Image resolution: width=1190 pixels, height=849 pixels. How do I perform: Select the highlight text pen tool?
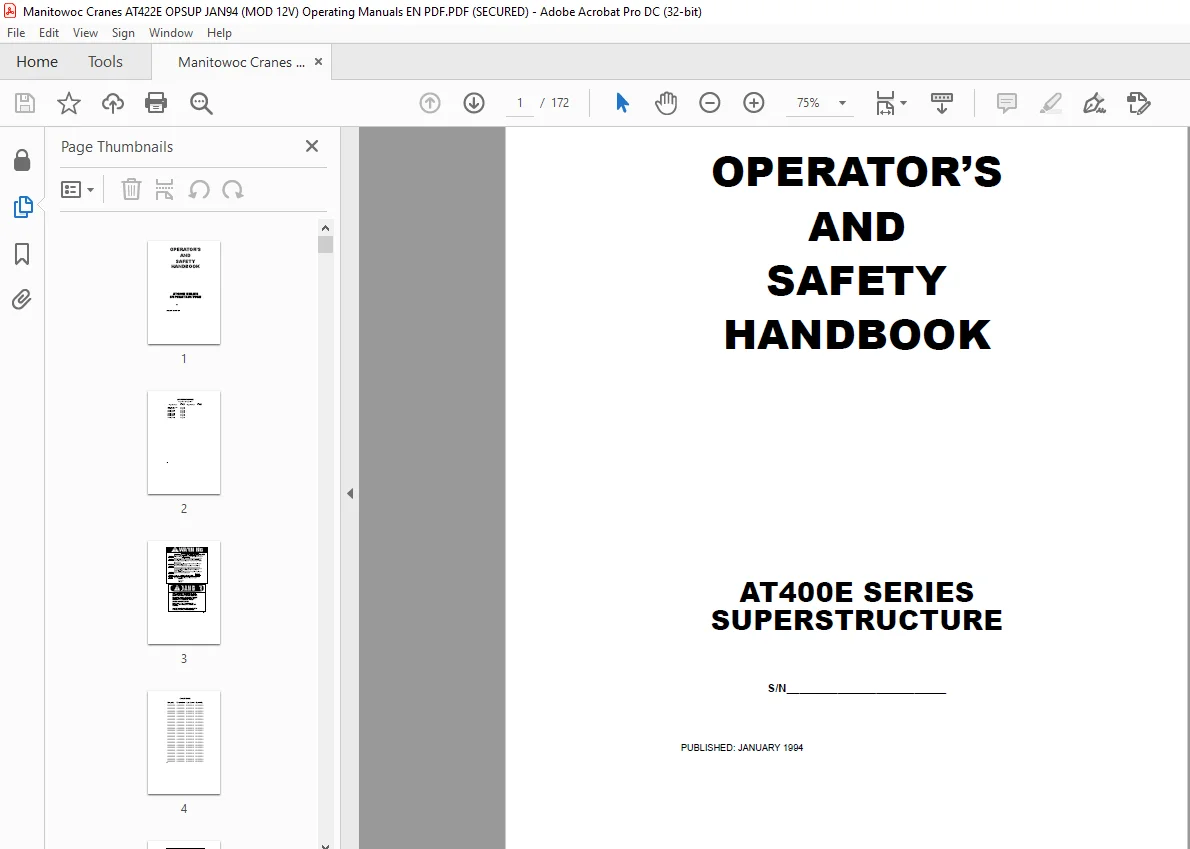click(1050, 103)
